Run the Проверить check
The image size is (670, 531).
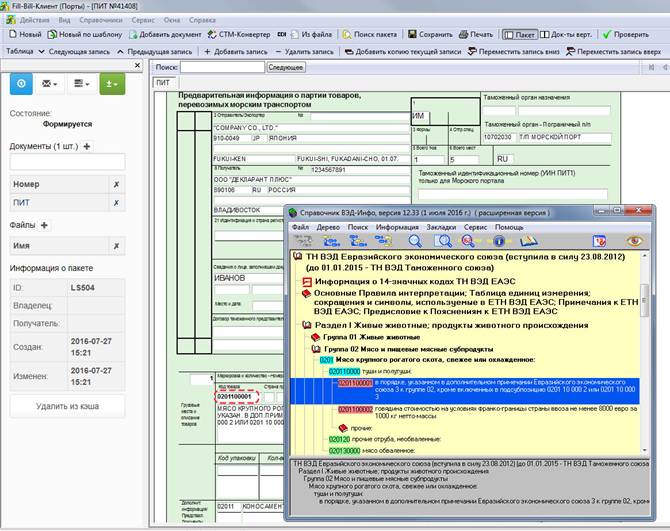click(x=625, y=34)
